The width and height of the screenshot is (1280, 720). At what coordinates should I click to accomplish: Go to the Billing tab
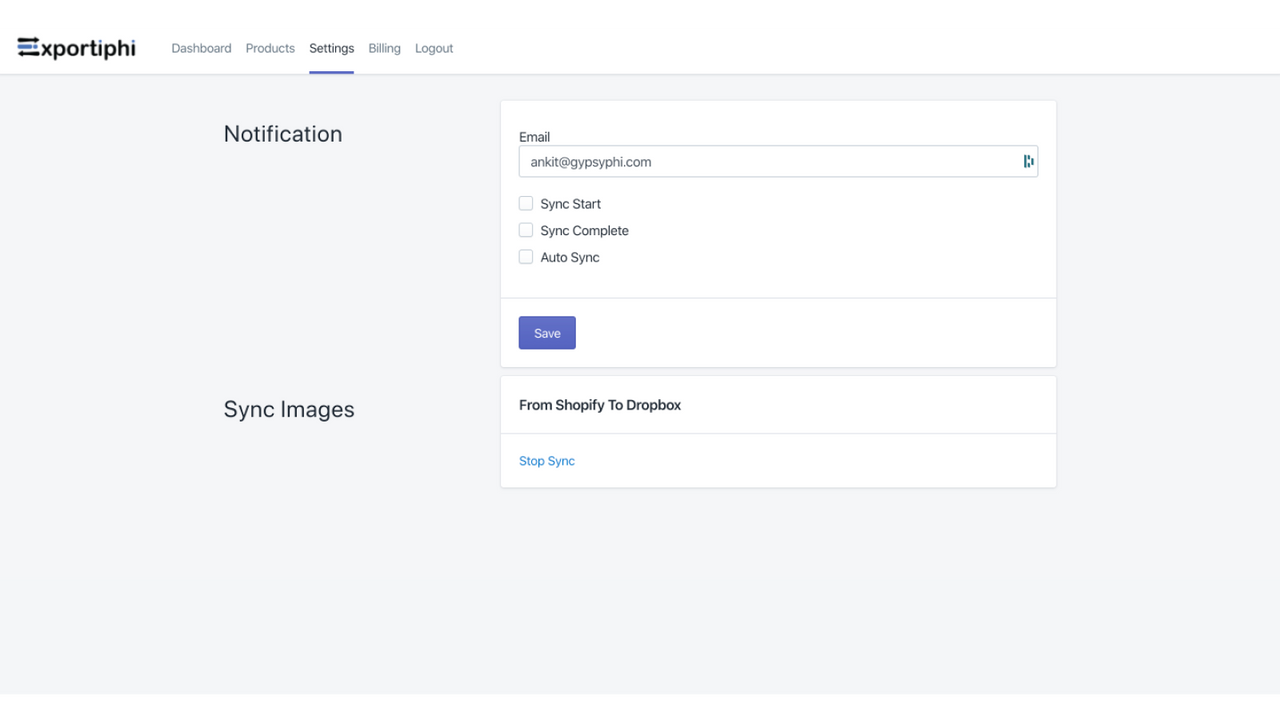384,48
